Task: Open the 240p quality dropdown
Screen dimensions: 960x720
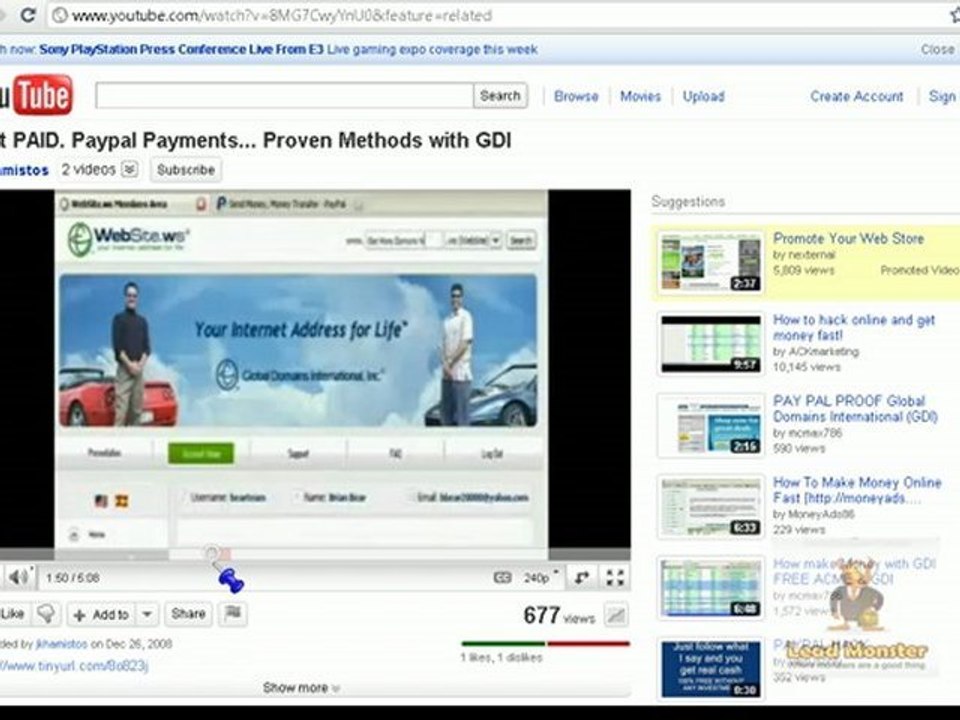Action: coord(541,577)
